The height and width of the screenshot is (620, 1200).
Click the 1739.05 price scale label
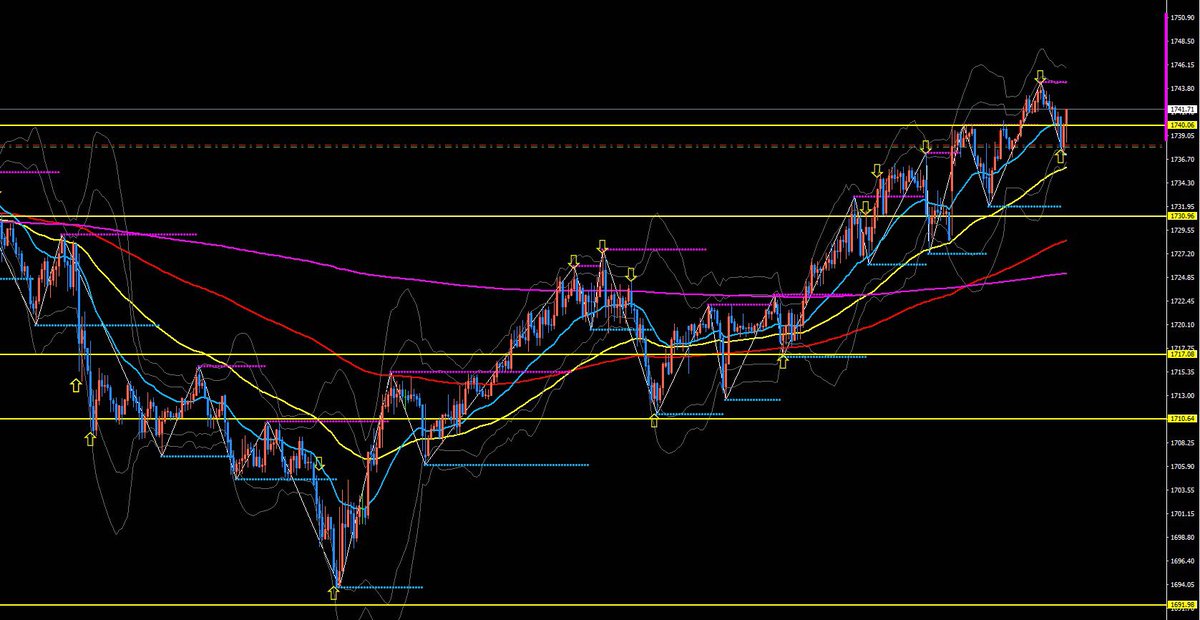[x=1183, y=136]
